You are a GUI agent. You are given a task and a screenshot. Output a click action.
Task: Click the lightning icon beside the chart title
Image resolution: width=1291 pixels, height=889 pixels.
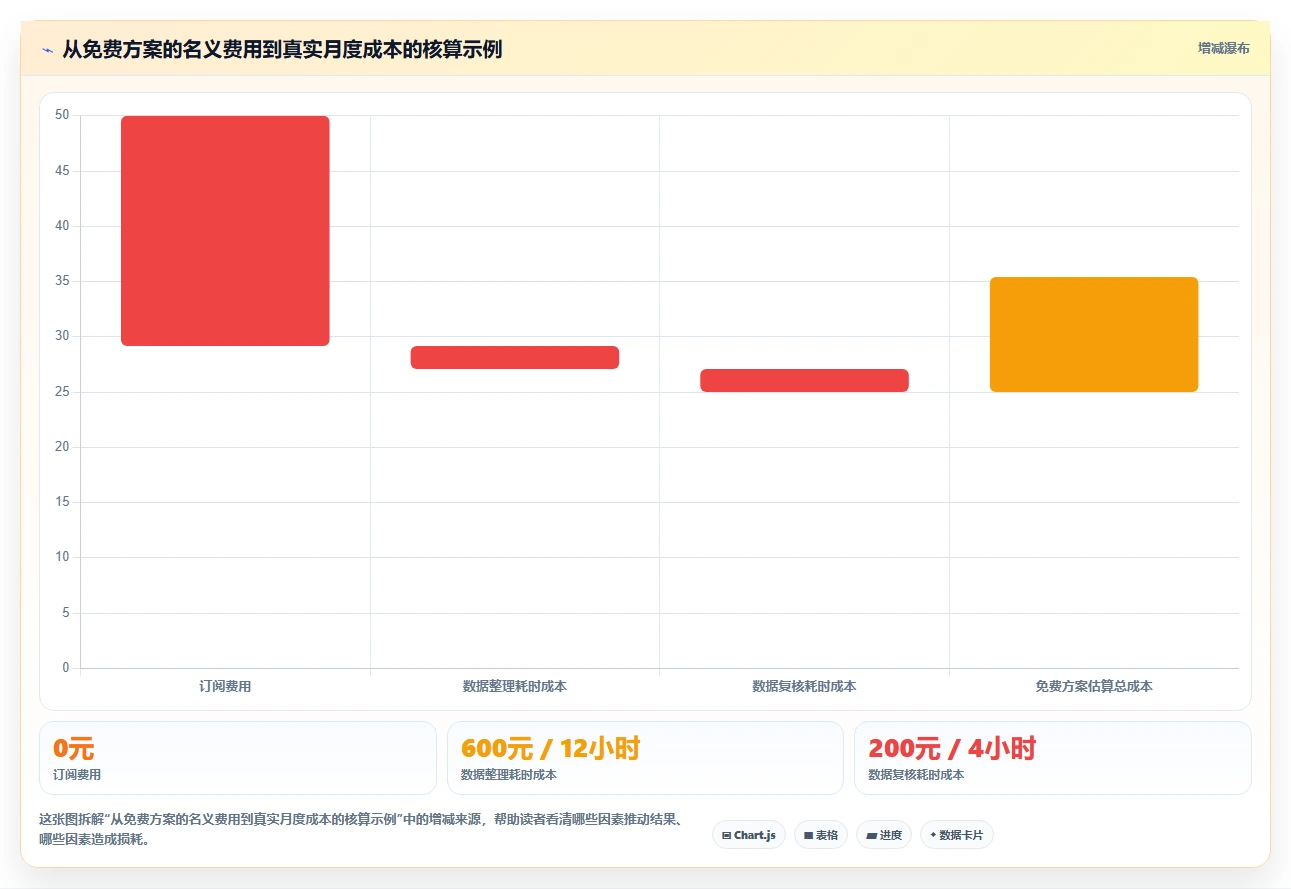click(48, 49)
